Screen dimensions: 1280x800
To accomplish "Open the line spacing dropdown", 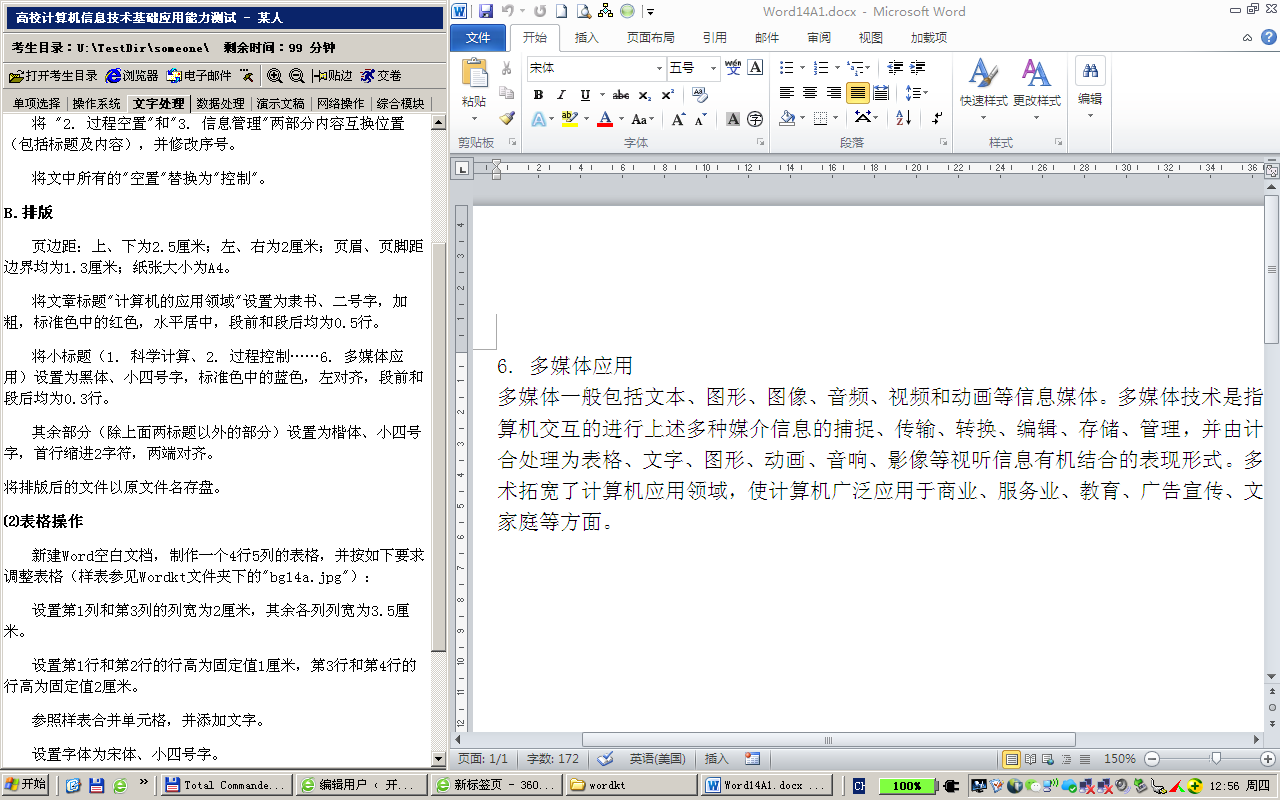I will pos(916,93).
